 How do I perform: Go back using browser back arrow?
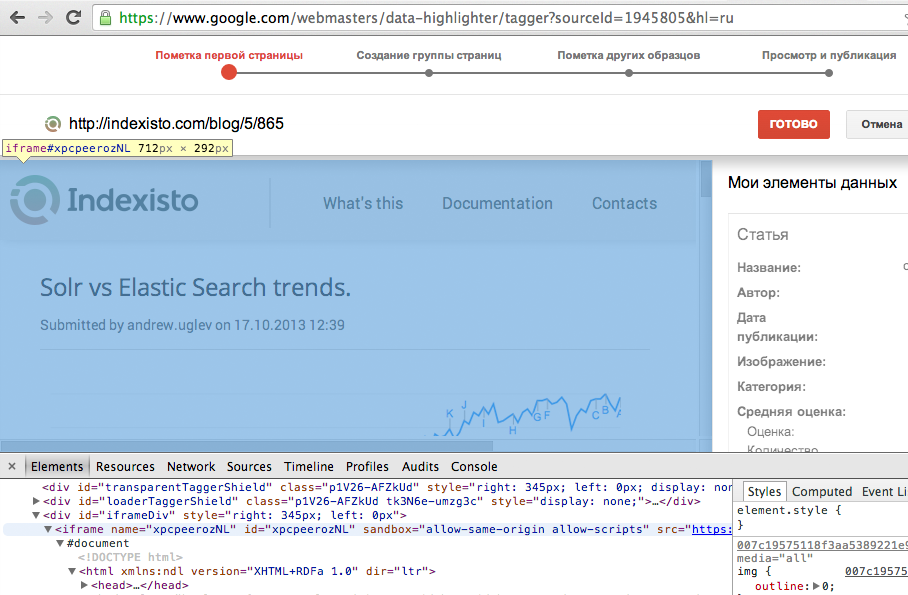pyautogui.click(x=18, y=17)
